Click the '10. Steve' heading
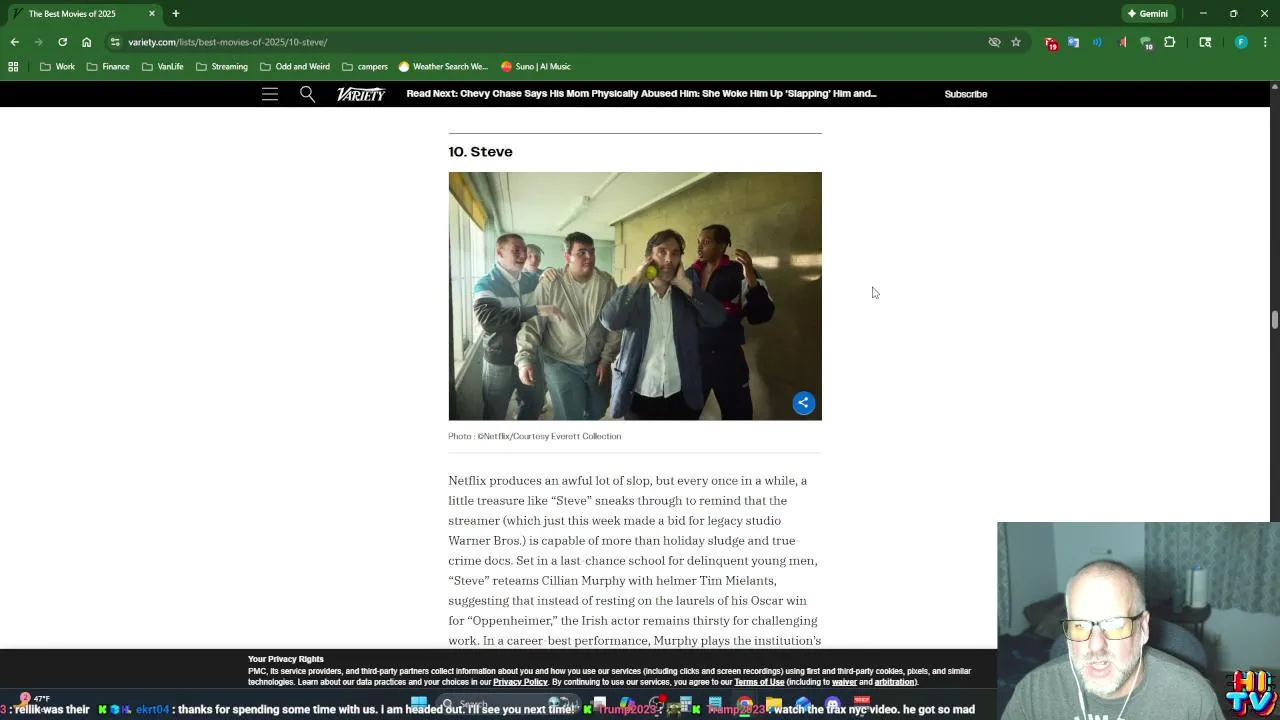Image resolution: width=1280 pixels, height=720 pixels. click(480, 152)
